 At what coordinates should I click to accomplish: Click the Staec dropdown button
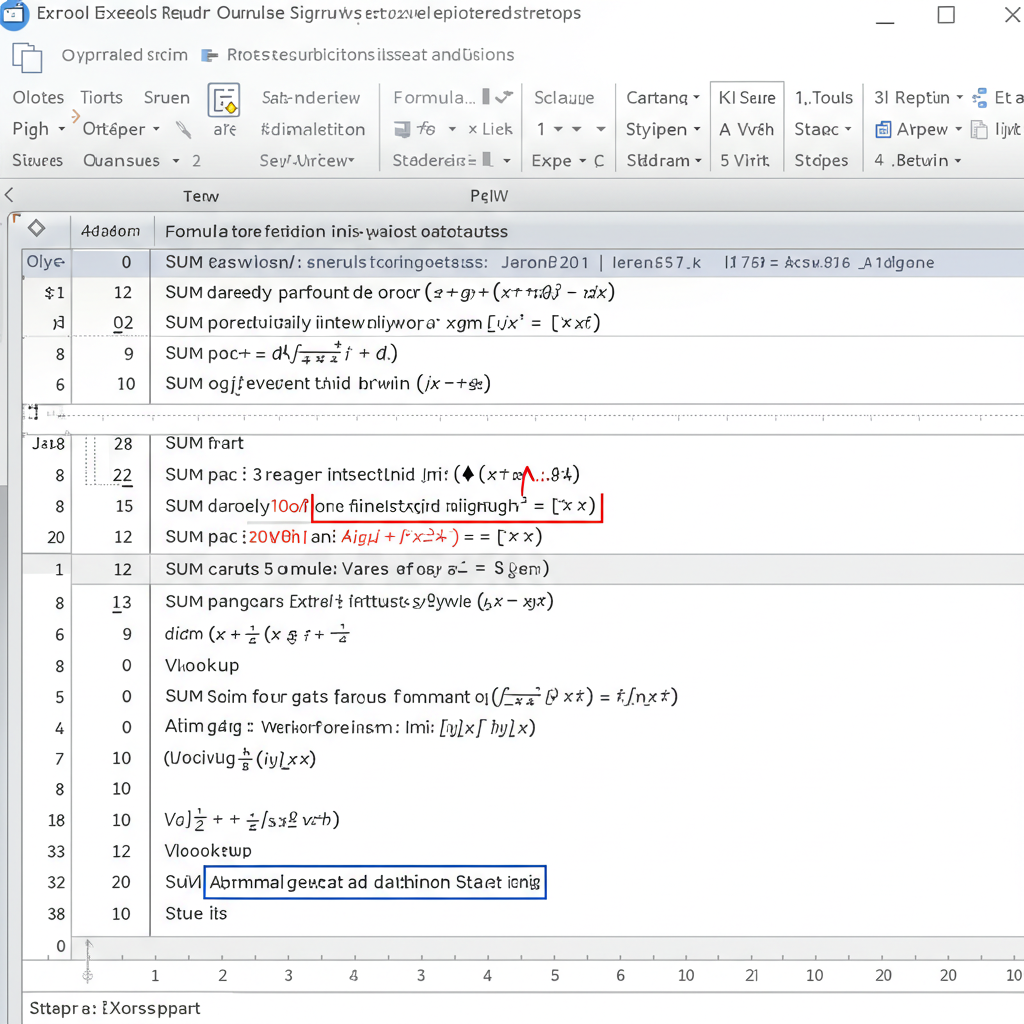823,129
